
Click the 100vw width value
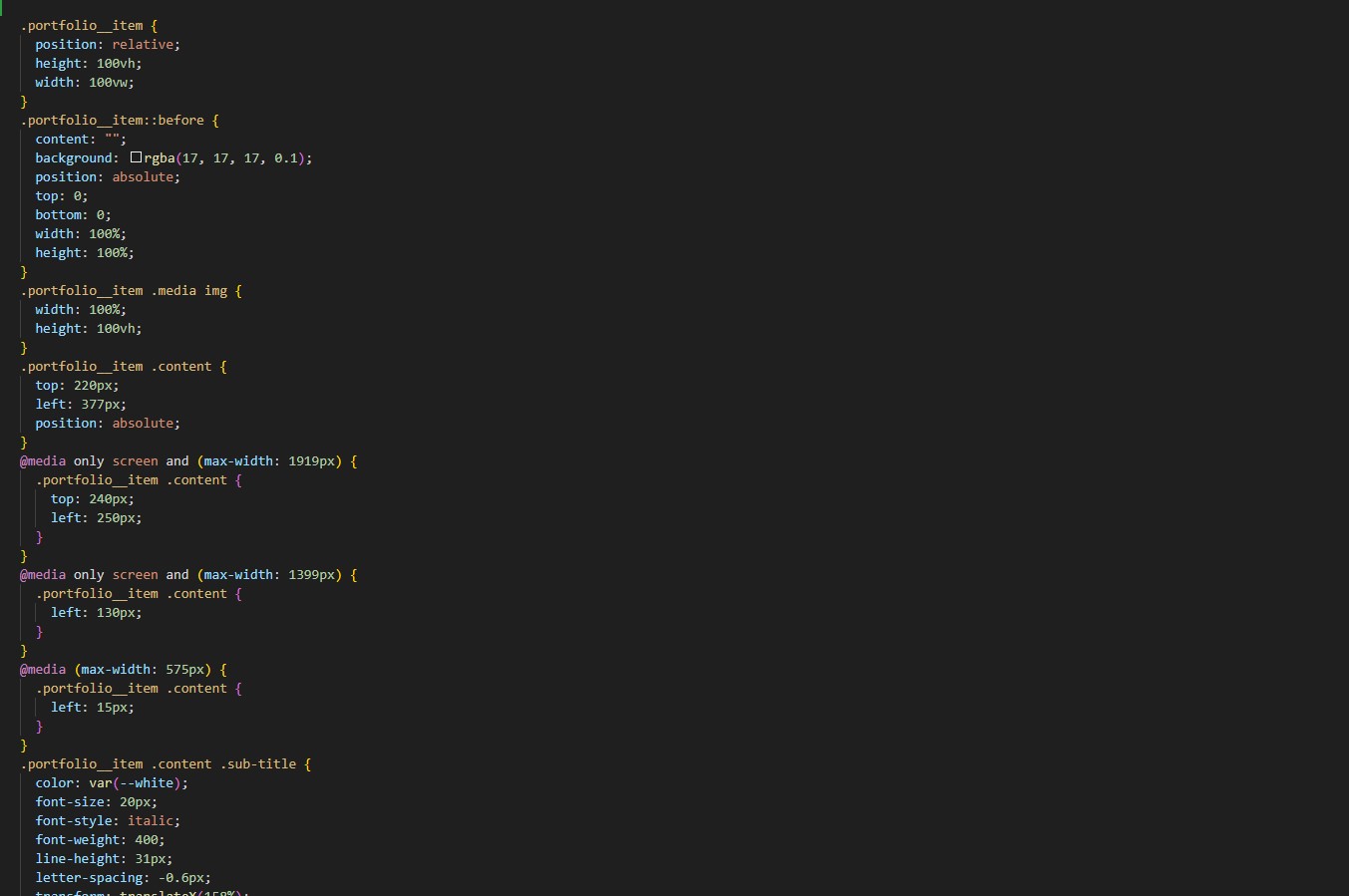tap(110, 83)
